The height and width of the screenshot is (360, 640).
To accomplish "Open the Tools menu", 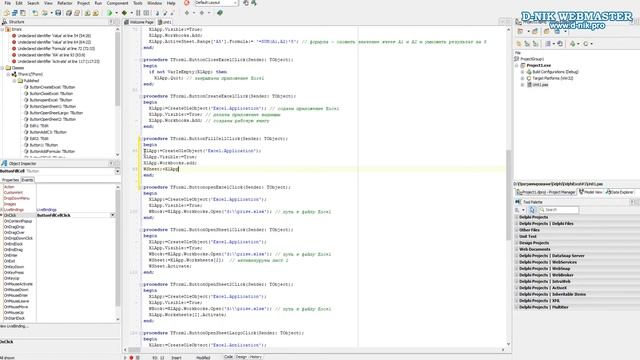I will [x=138, y=3].
